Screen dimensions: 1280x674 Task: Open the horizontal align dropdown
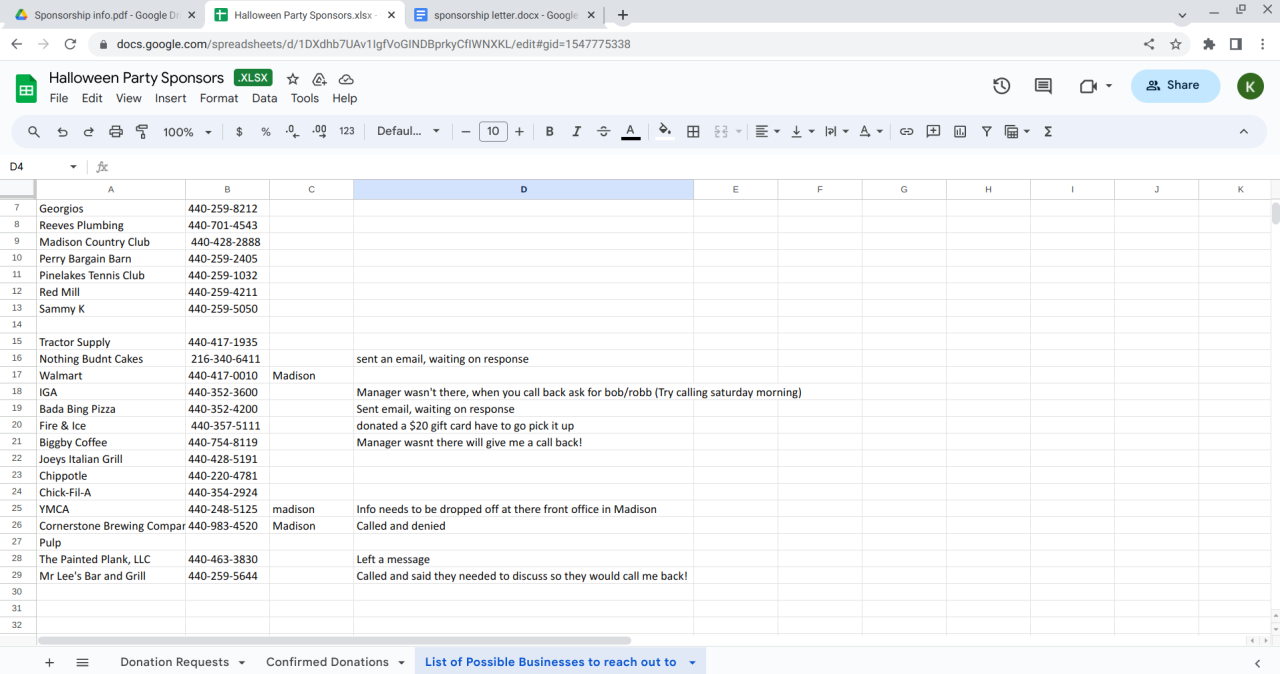pos(767,132)
